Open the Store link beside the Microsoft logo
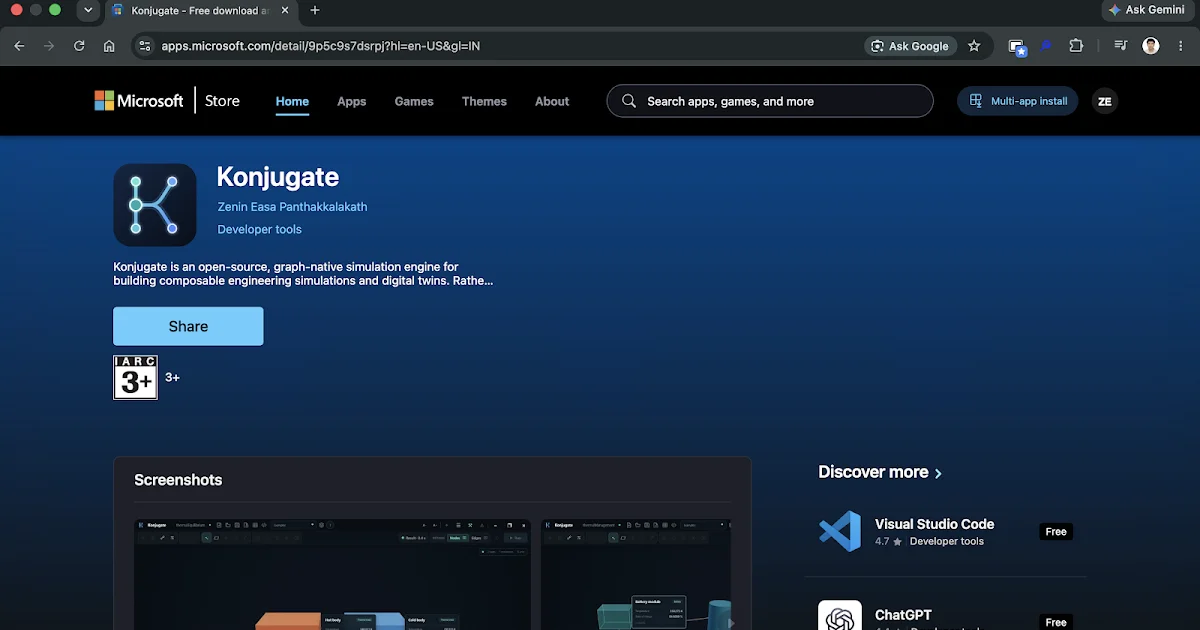The image size is (1200, 630). pos(222,101)
